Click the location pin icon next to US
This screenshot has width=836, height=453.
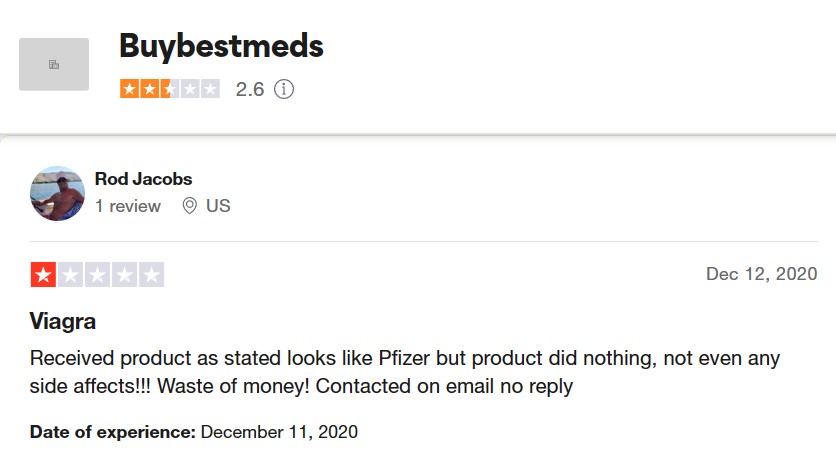click(x=189, y=206)
